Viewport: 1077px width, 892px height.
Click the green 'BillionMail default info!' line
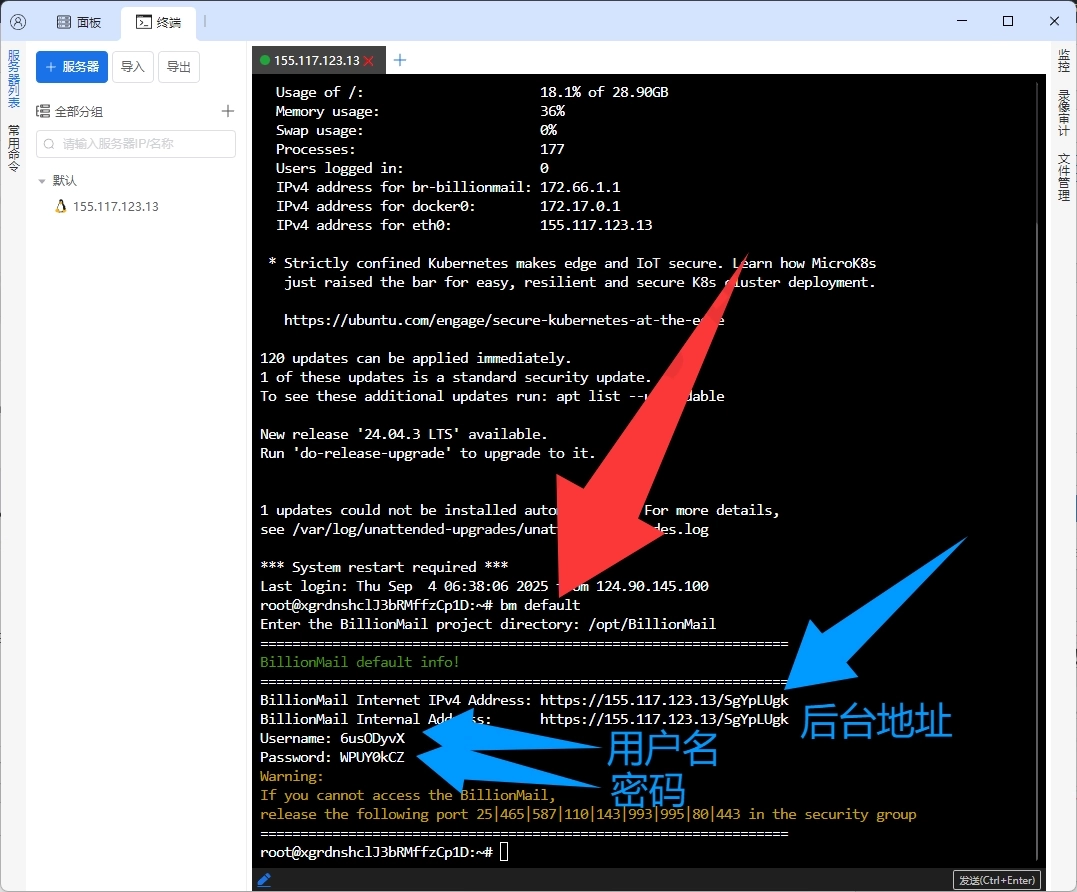359,662
